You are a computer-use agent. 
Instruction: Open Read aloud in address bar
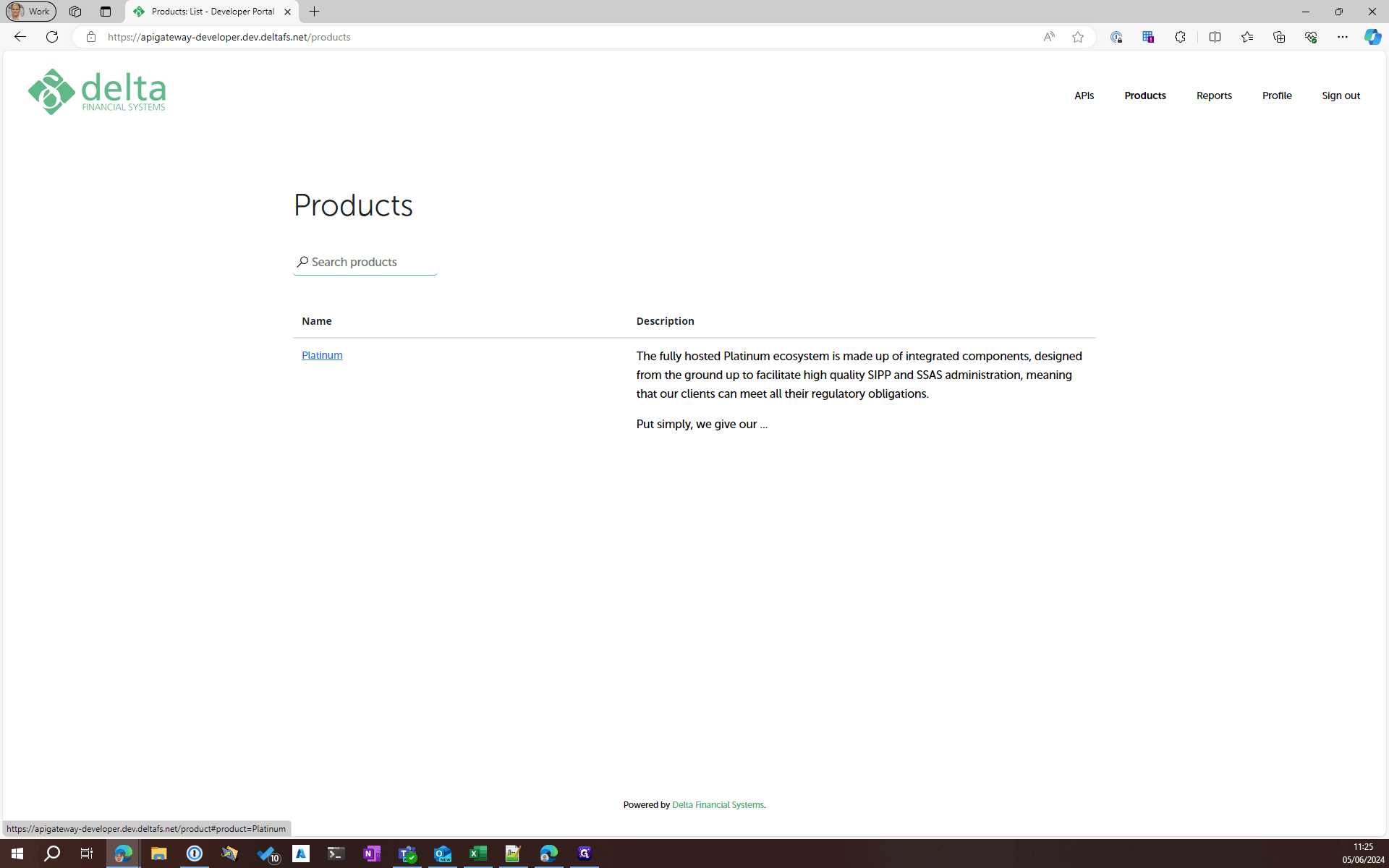(1049, 37)
